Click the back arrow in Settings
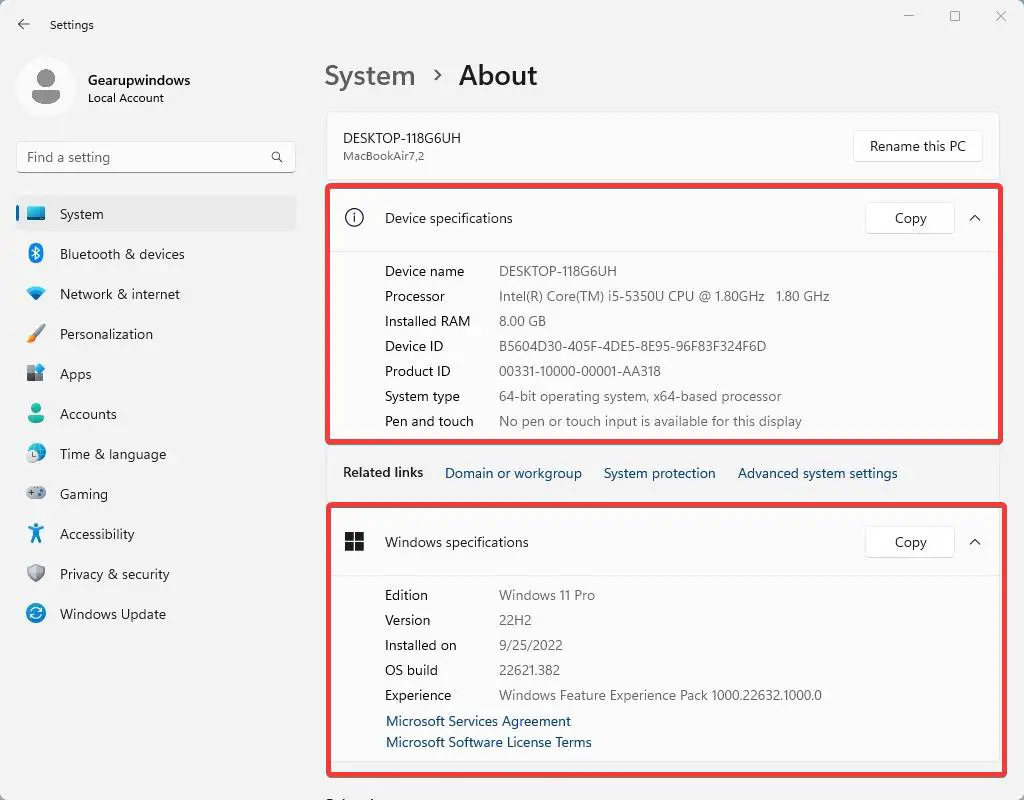Screen dimensions: 1024x800 coord(24,24)
